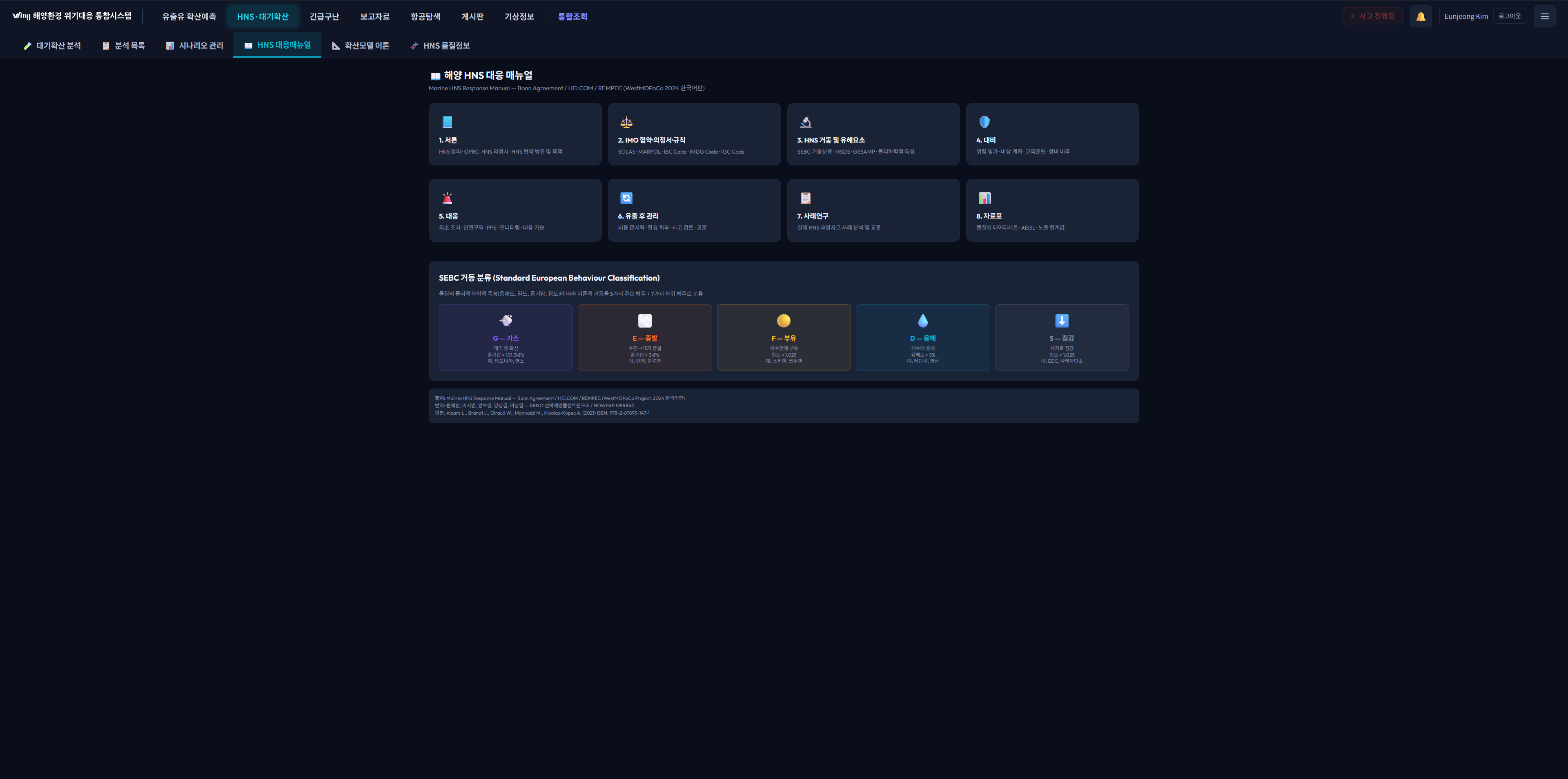1568x779 pixels.
Task: Click the refresh icon on 유출 후 관리 card
Action: [626, 198]
